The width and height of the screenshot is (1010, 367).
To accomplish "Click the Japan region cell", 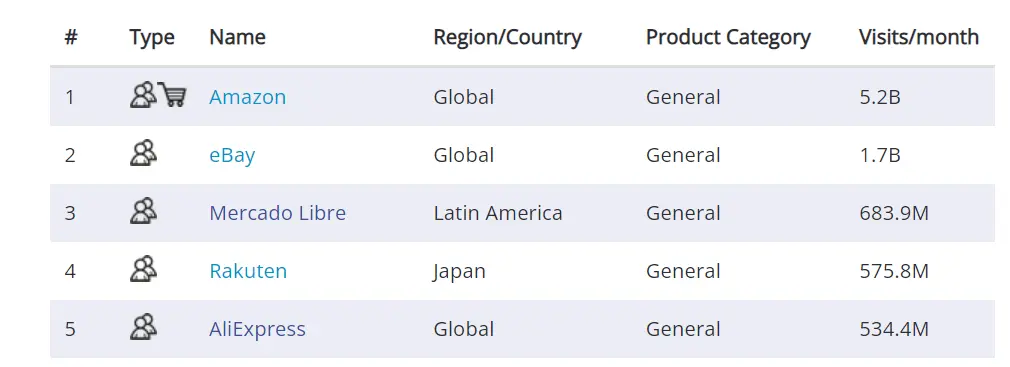I will click(459, 271).
